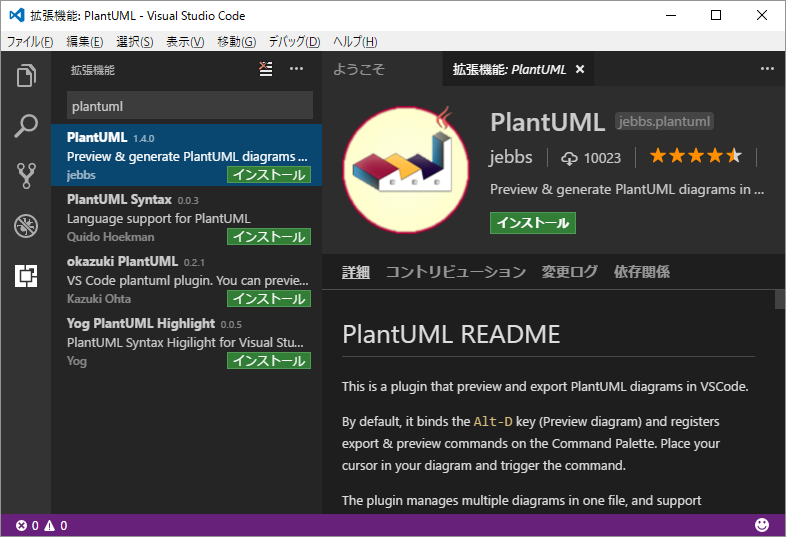The width and height of the screenshot is (786, 537).
Task: Switch to the 変更ログ tab
Action: (x=569, y=272)
